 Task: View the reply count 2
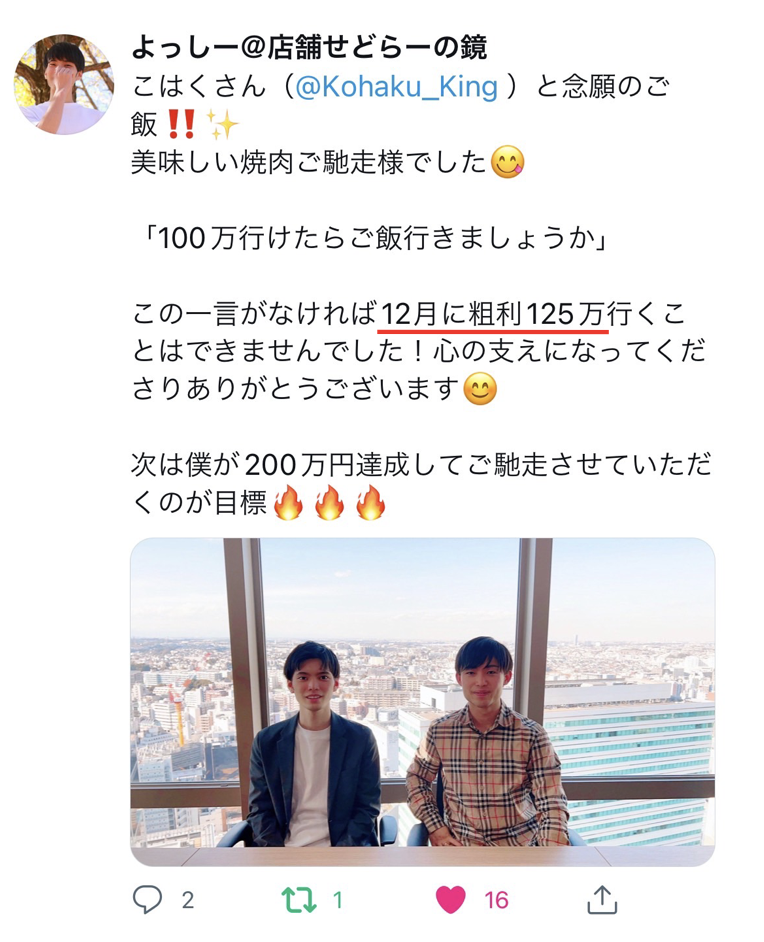tap(187, 900)
